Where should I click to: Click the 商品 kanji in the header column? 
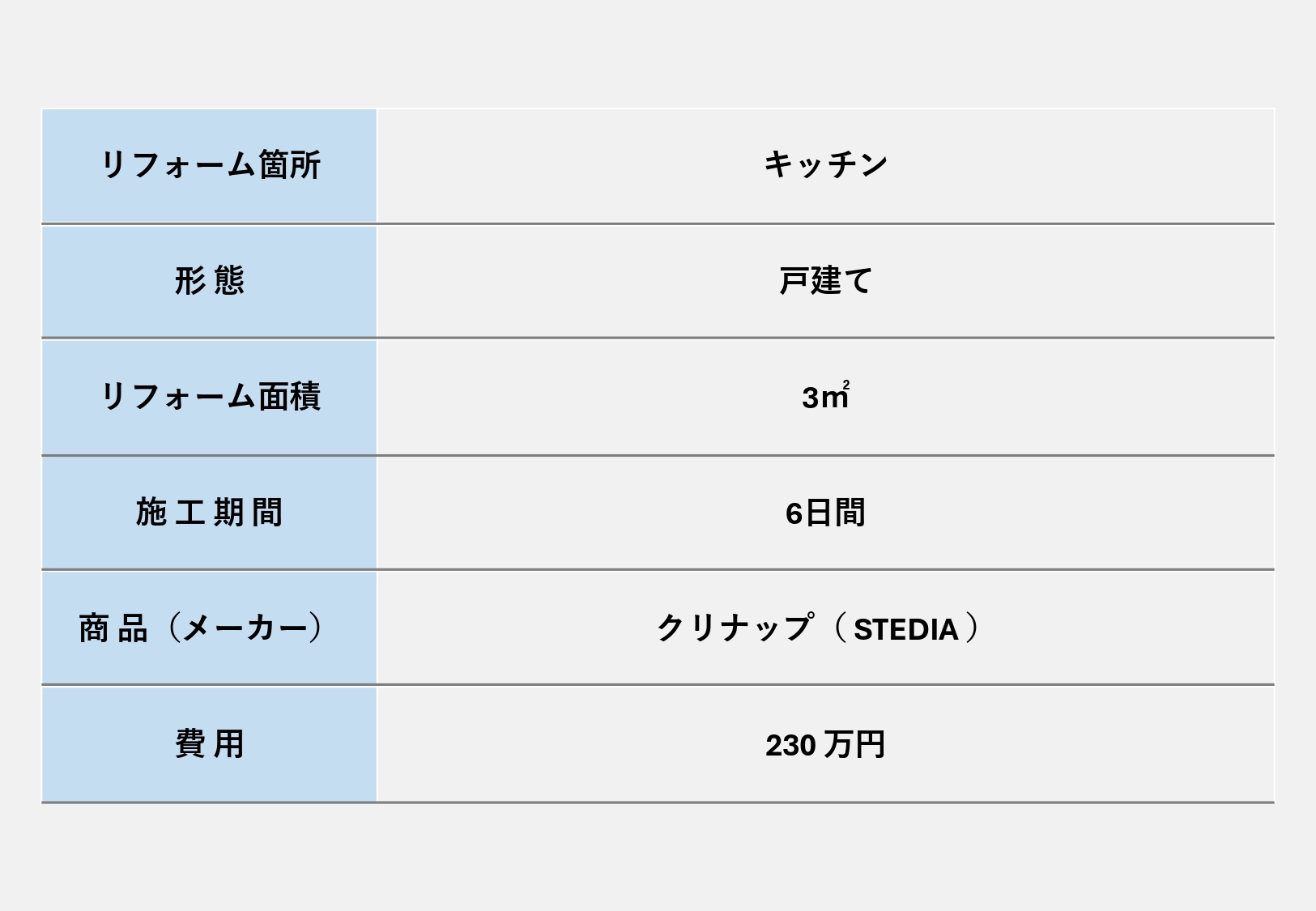coord(113,628)
